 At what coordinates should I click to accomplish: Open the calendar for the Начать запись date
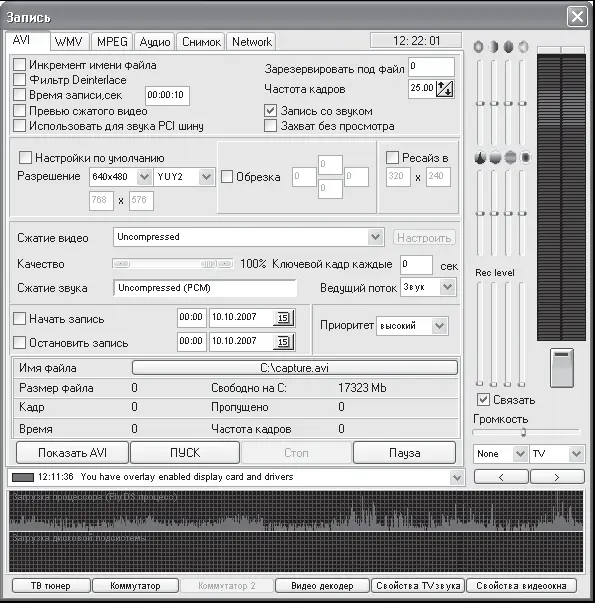click(284, 318)
